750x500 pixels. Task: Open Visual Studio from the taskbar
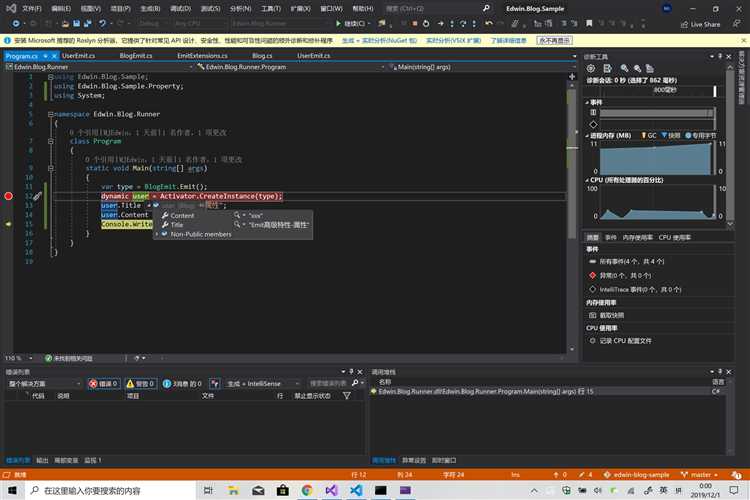(331, 490)
